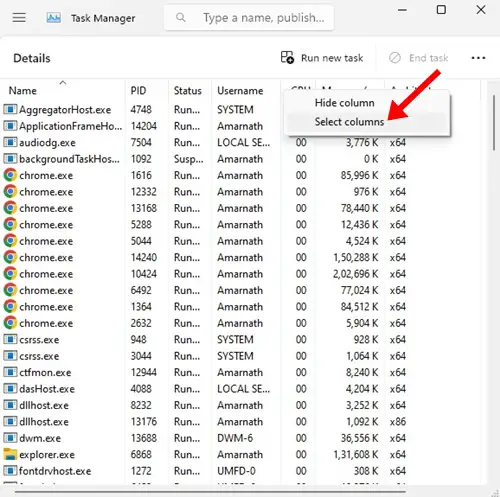Click the AggregatorHost.exe process icon

(10, 109)
